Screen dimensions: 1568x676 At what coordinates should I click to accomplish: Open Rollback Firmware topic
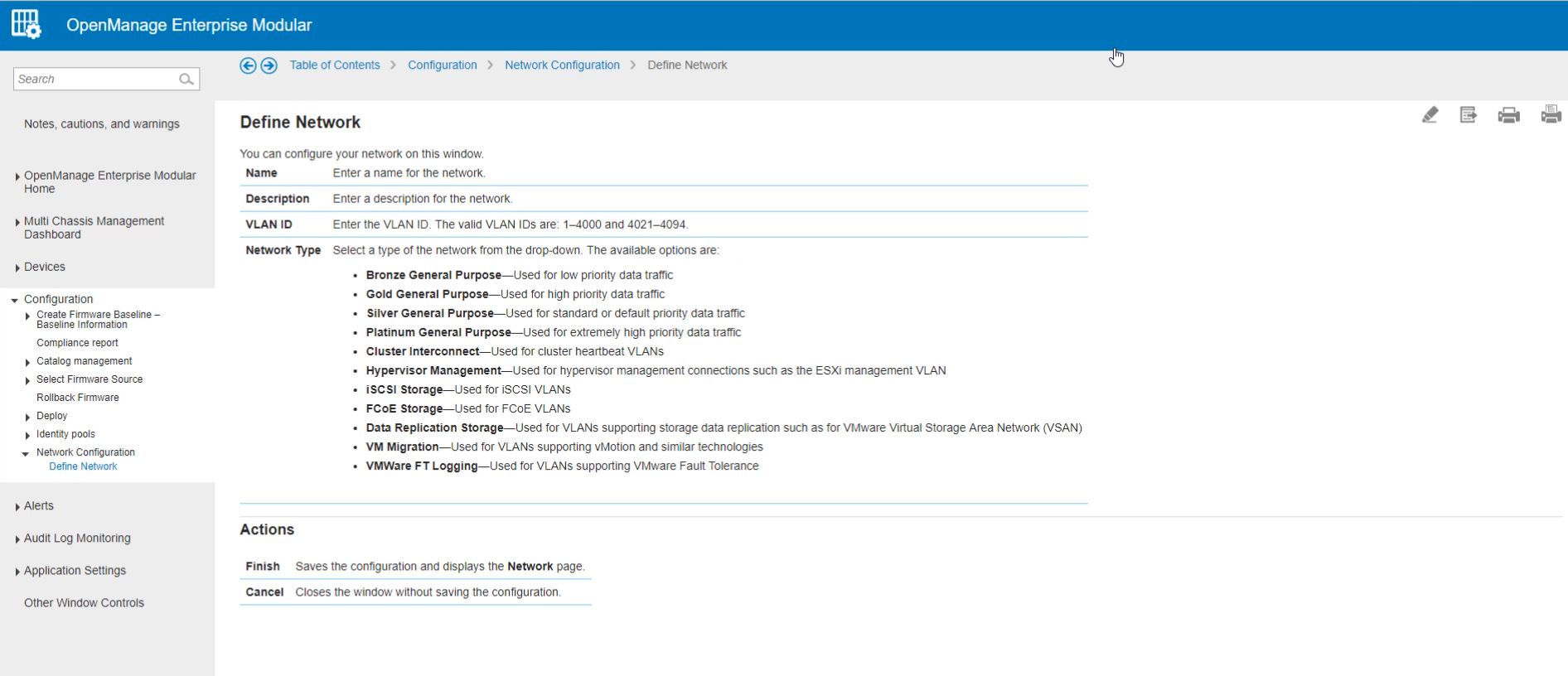[x=78, y=398]
